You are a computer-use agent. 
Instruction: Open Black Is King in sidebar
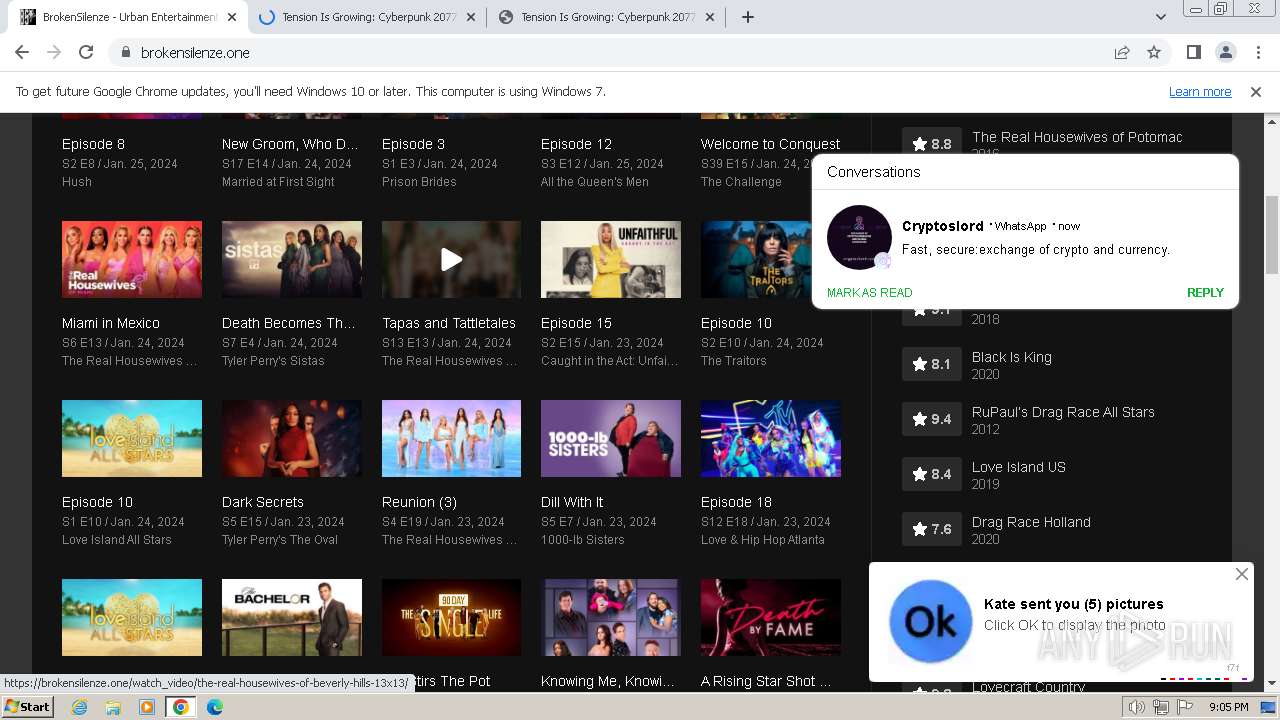1012,357
